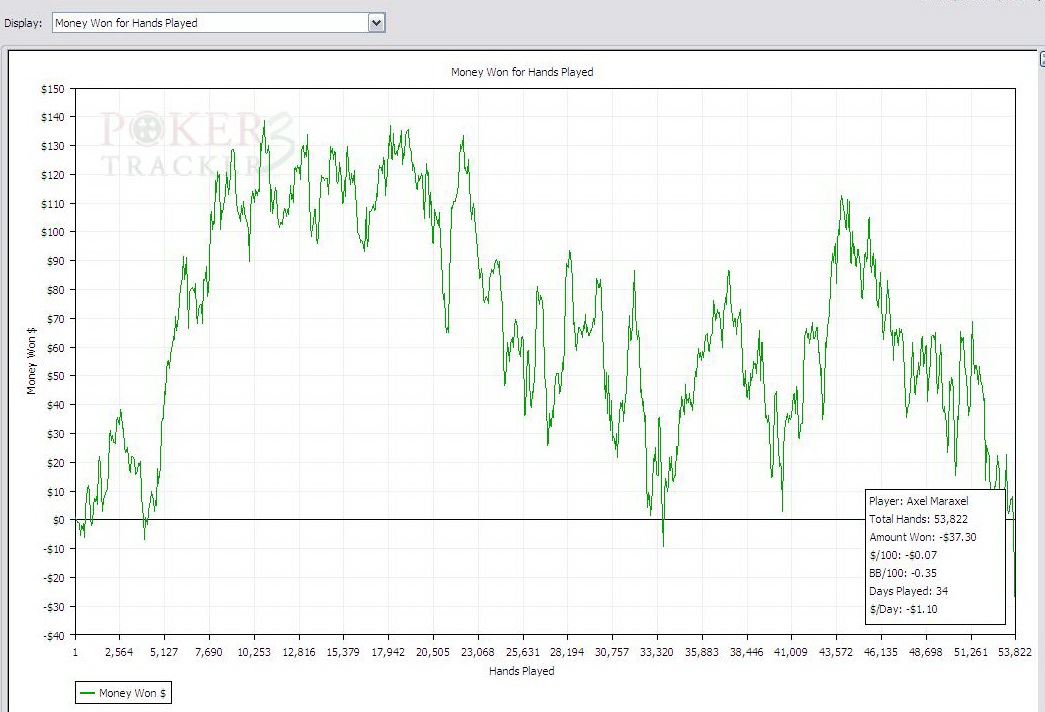The image size is (1045, 712).
Task: Select the Money Won $ legend label
Action: tap(132, 692)
